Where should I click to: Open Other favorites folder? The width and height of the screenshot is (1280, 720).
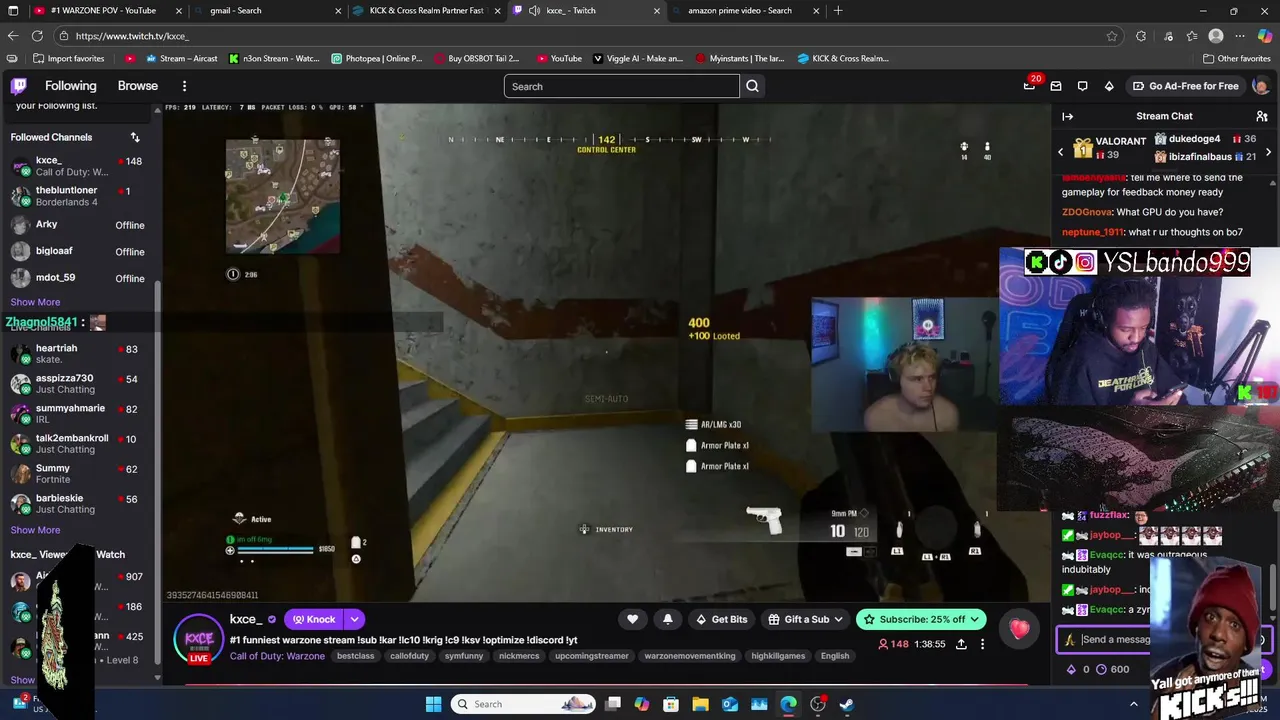click(x=1236, y=58)
